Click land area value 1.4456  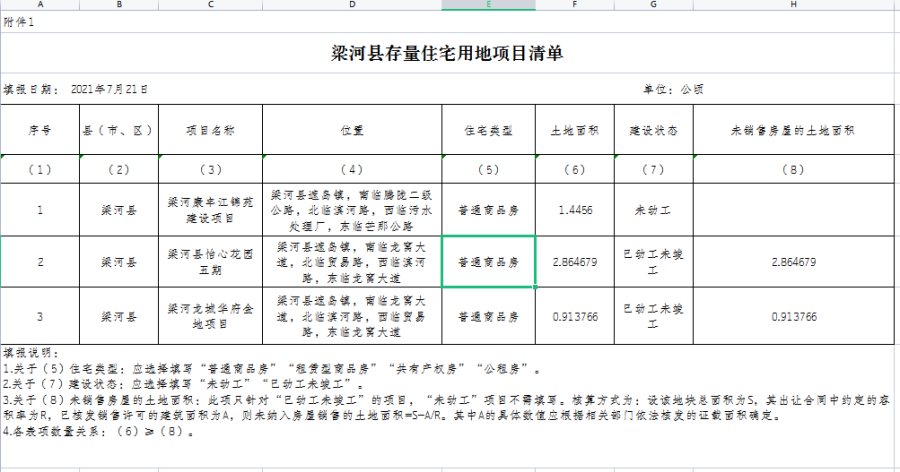tap(575, 210)
